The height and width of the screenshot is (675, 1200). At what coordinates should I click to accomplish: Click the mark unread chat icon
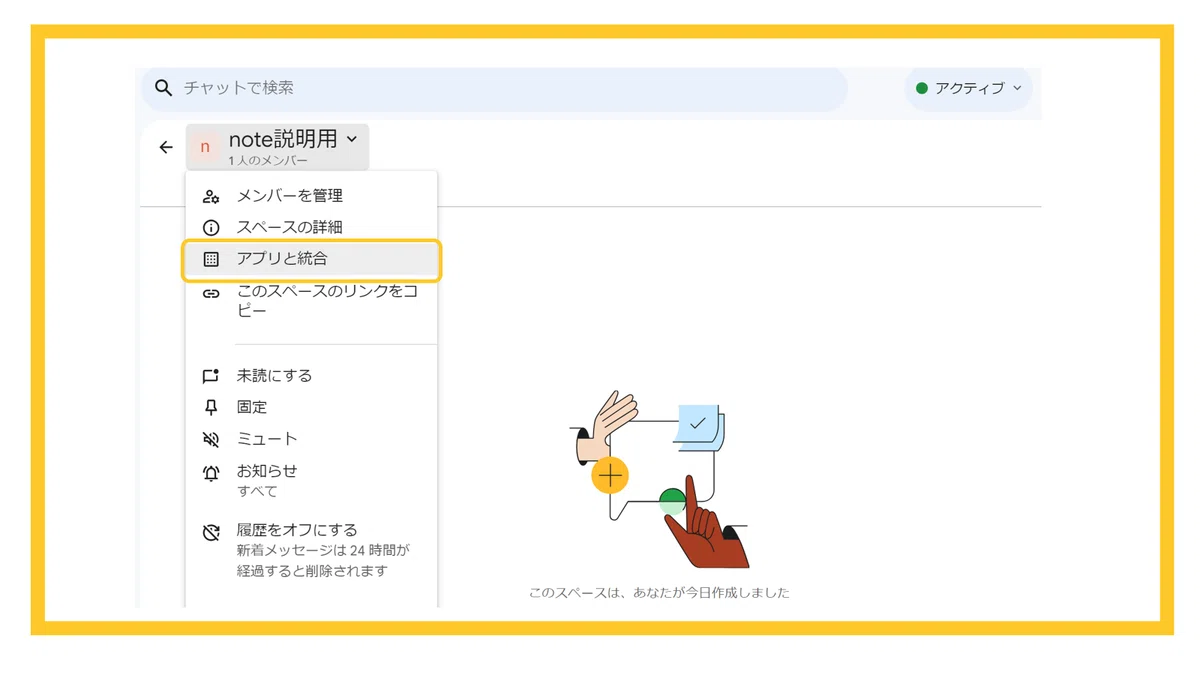pyautogui.click(x=211, y=376)
